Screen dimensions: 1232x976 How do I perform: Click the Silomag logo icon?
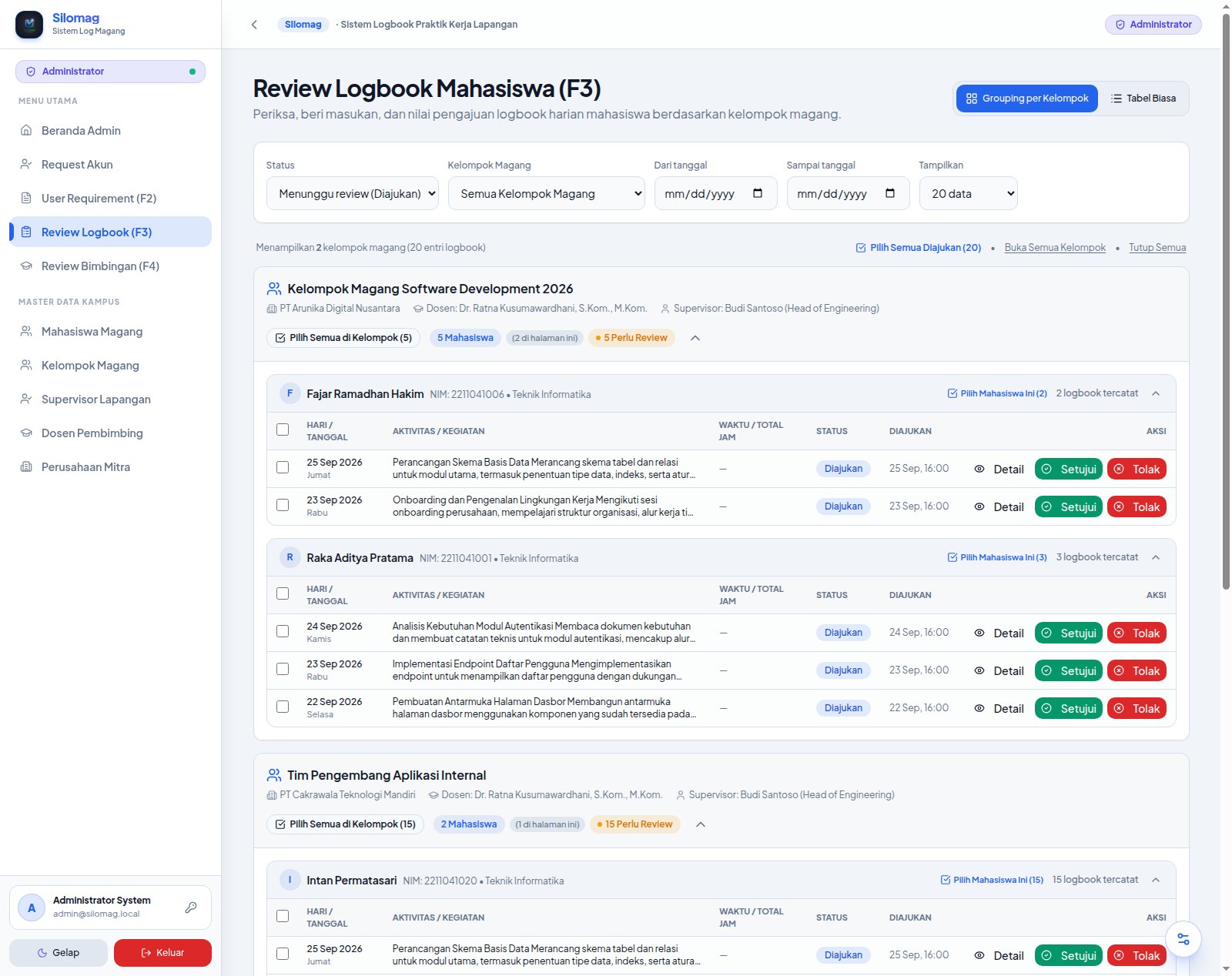[x=29, y=25]
